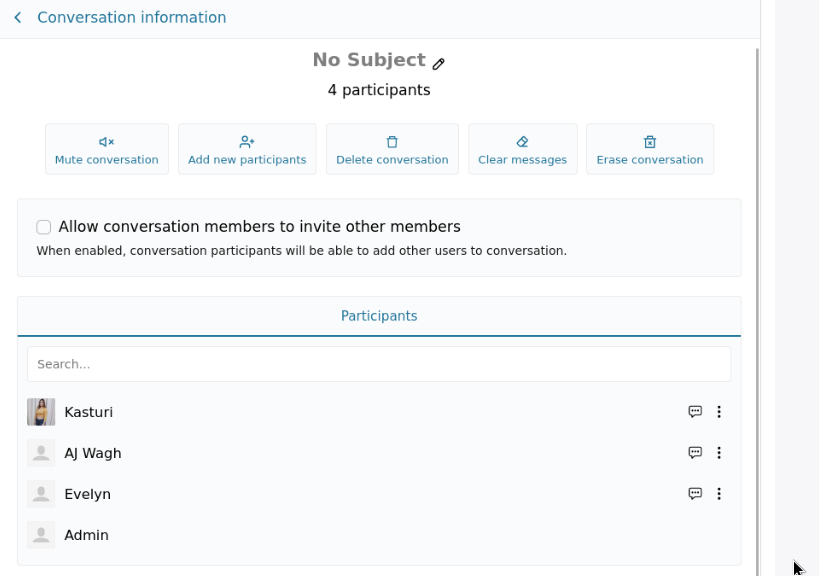Open chat with Kasturi via message icon

695,412
